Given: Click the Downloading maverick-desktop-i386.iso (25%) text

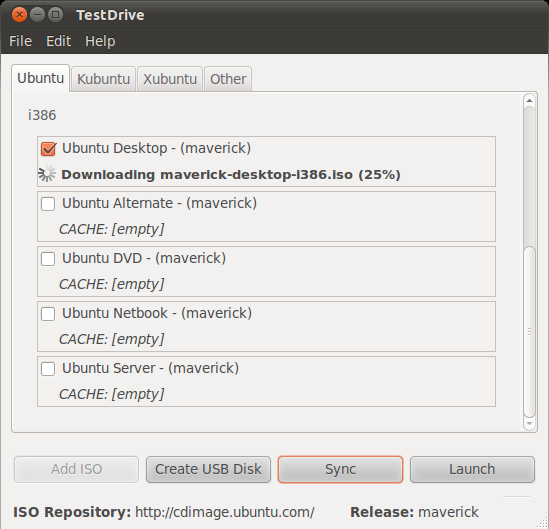Looking at the screenshot, I should pyautogui.click(x=231, y=175).
